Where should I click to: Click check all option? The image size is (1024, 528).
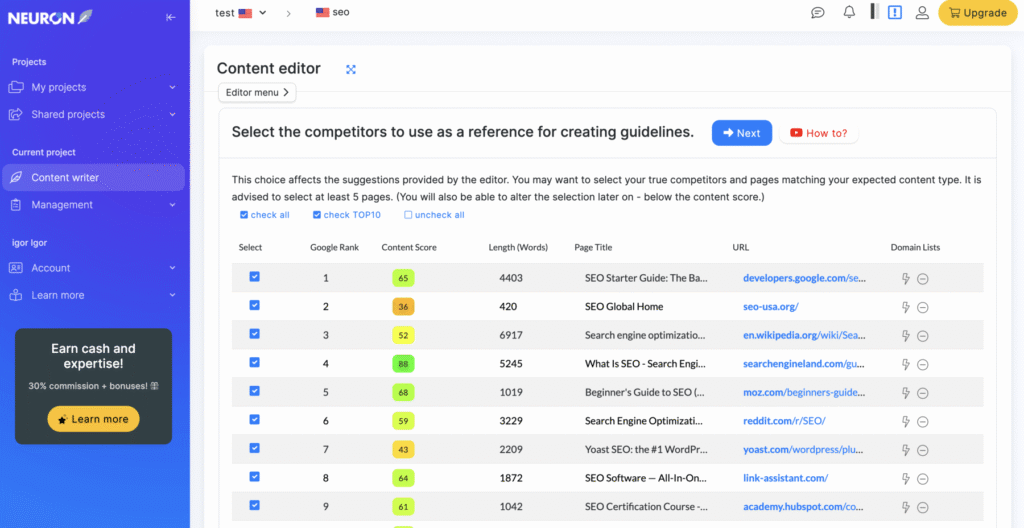265,215
